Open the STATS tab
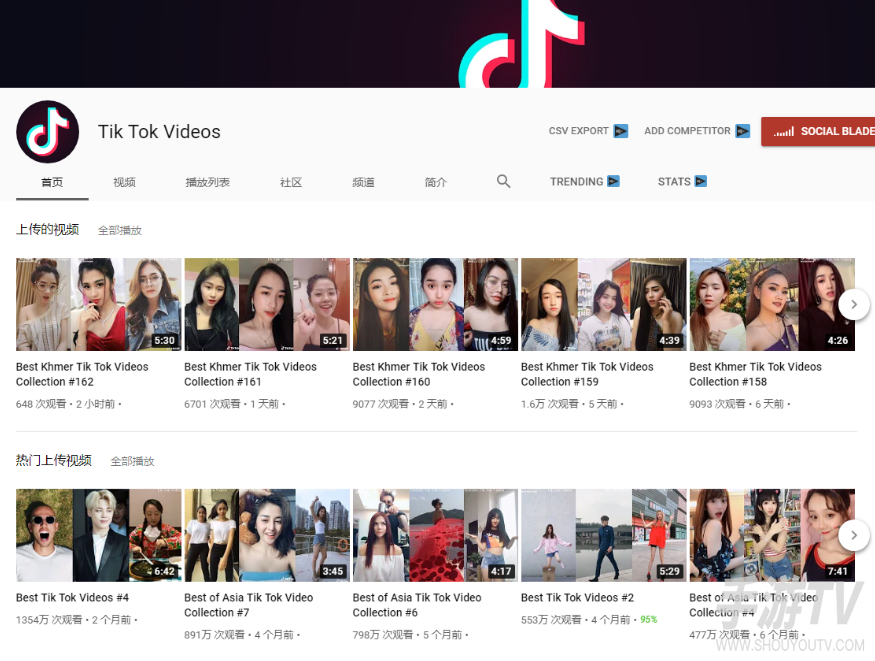 [x=682, y=182]
